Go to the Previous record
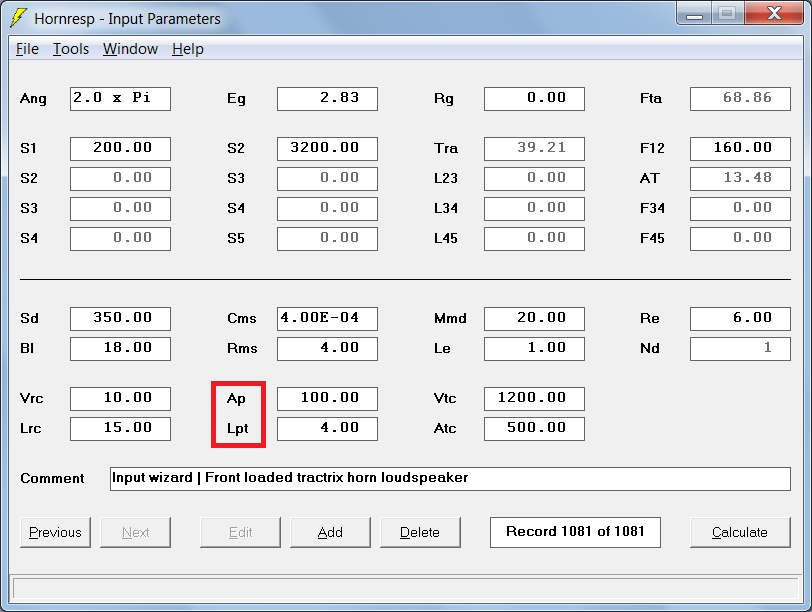812x612 pixels. (x=55, y=532)
